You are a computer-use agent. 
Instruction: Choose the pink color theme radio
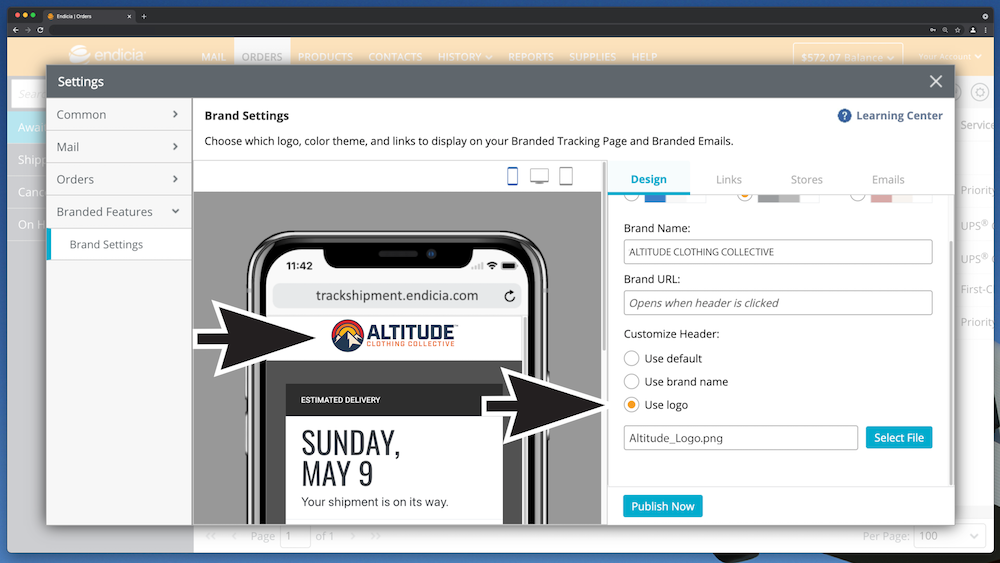click(x=858, y=197)
